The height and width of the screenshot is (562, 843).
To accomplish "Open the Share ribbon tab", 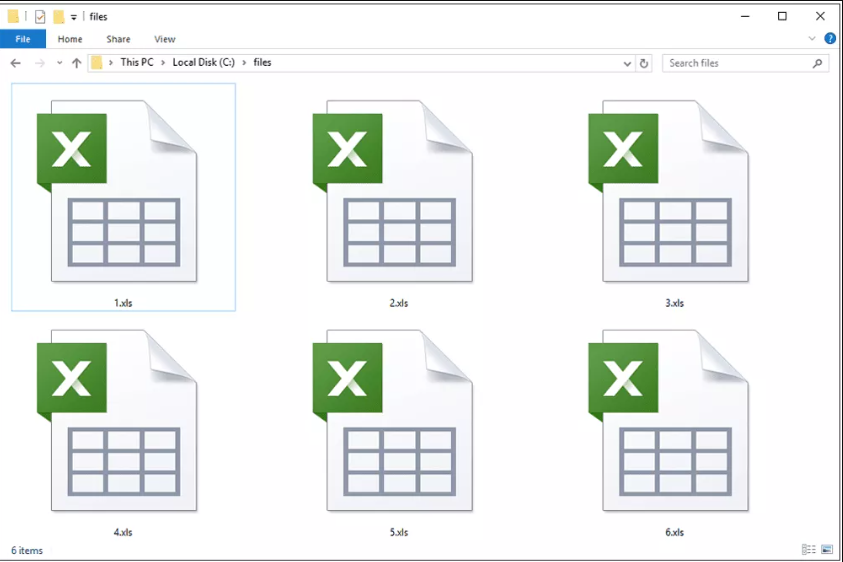I will [118, 39].
